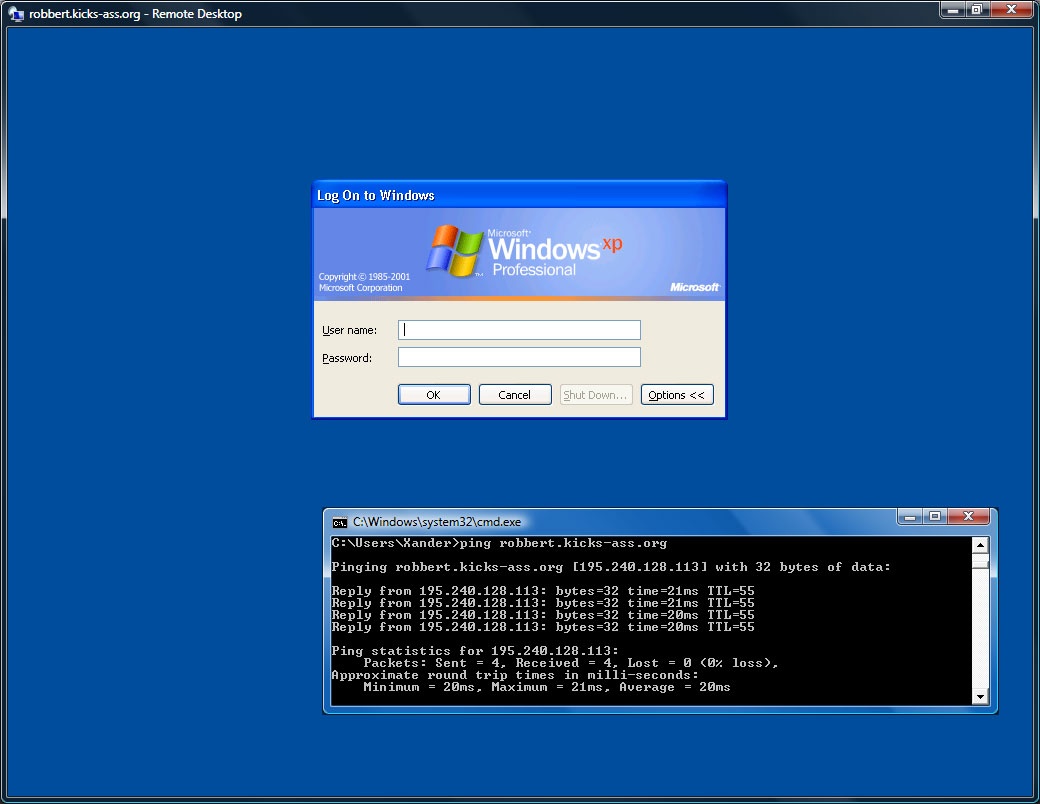Click 'Ping statistics for 195.240.128.113:' line
The height and width of the screenshot is (804, 1040).
click(475, 651)
